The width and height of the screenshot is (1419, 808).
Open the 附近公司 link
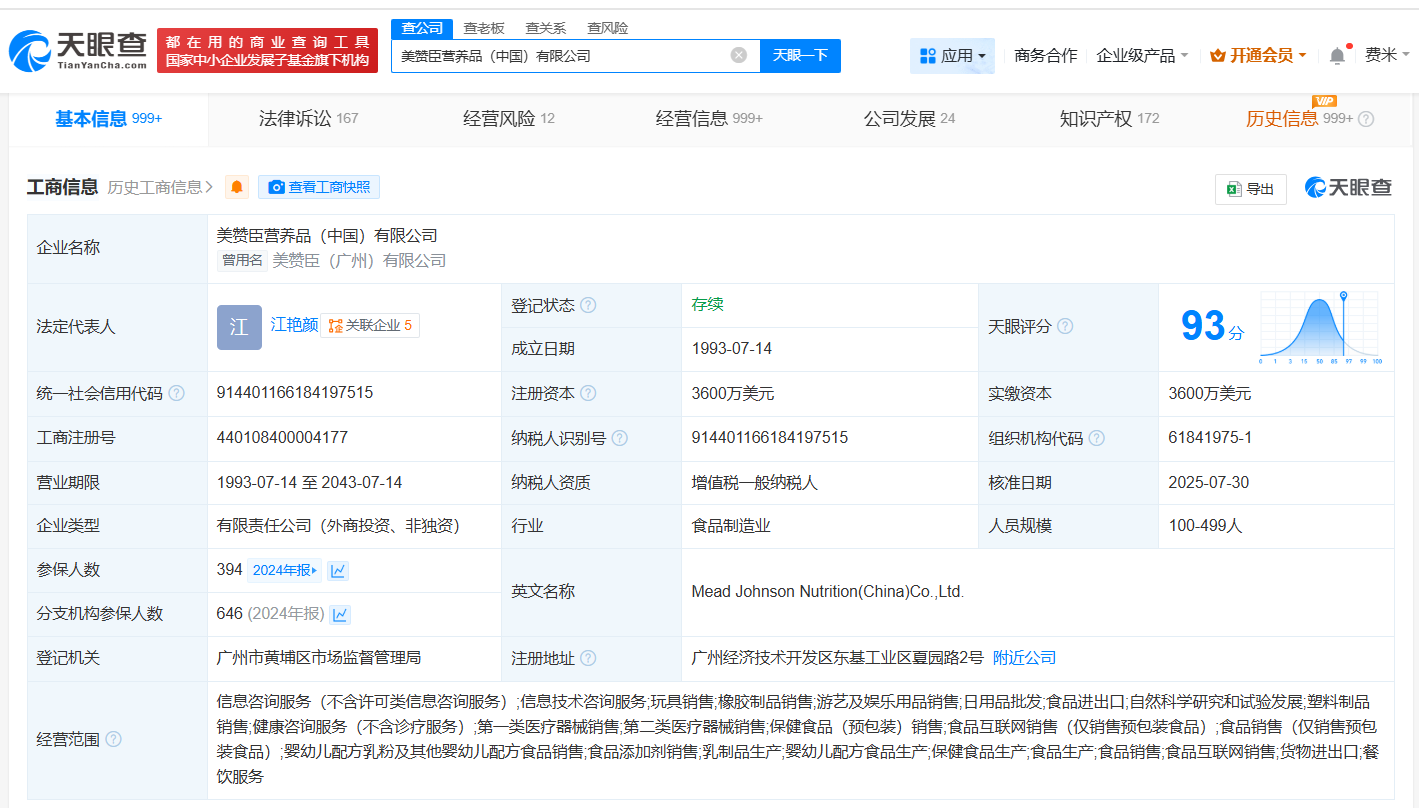(x=1024, y=658)
